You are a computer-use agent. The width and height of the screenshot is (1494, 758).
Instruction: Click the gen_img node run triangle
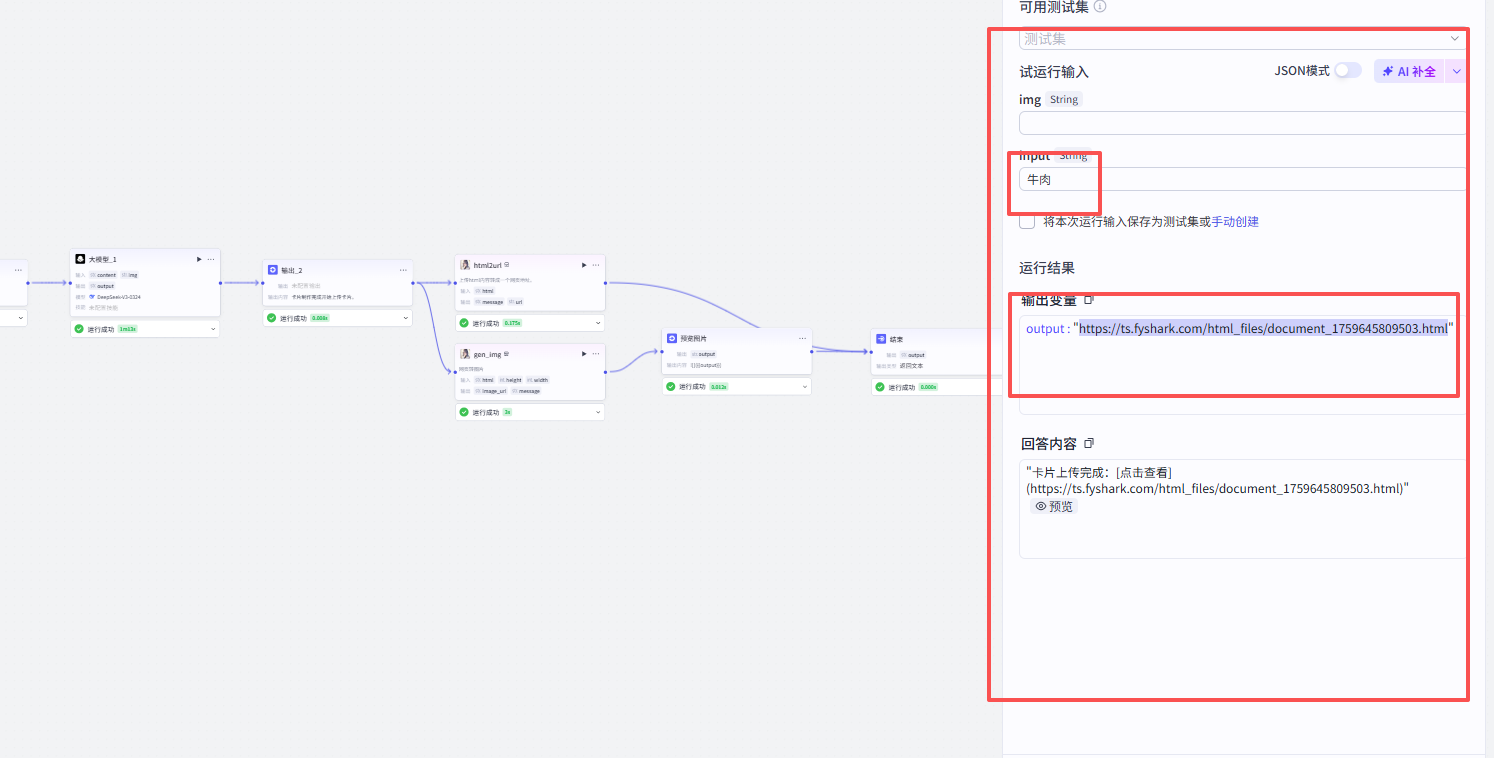click(x=584, y=354)
